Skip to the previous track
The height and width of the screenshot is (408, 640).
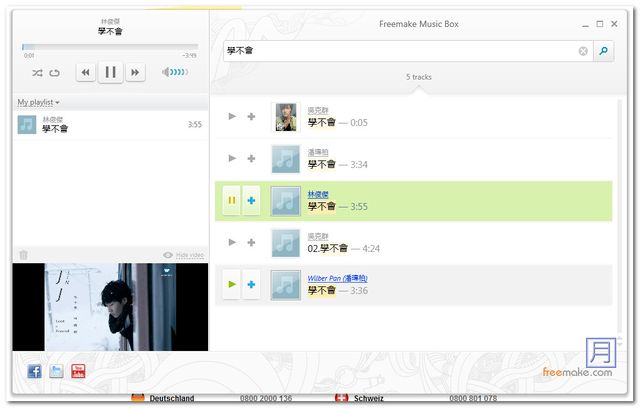85,72
